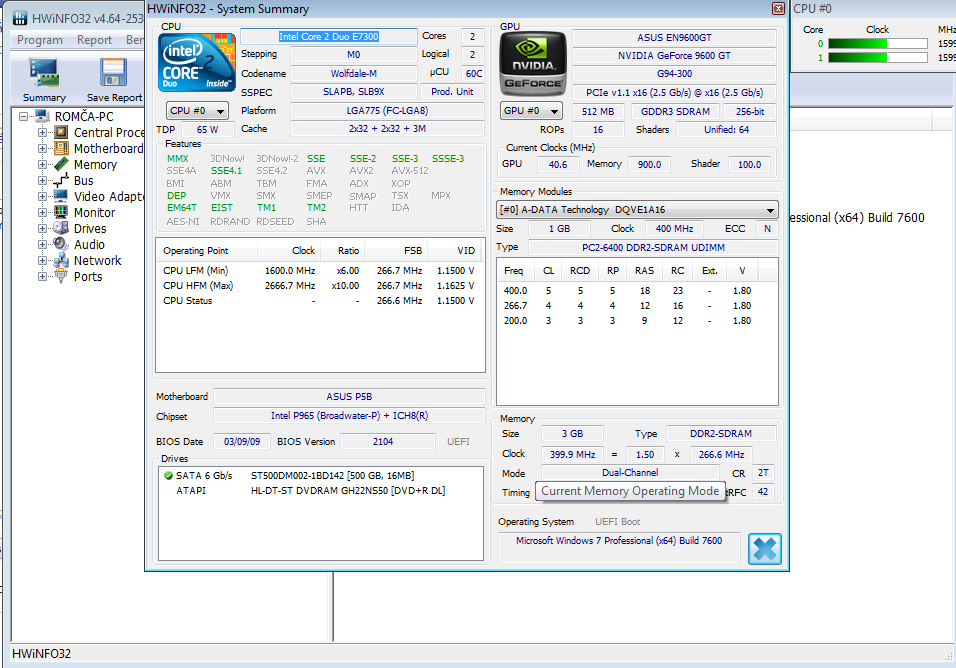Click the LGA775 platform field
The height and width of the screenshot is (668, 956).
[x=387, y=111]
